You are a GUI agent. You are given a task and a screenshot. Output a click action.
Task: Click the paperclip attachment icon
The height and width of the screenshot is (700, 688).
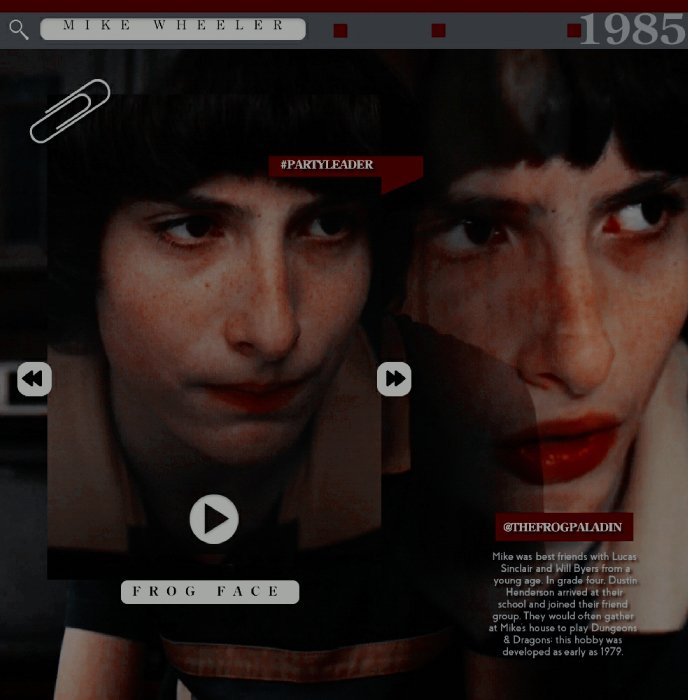pos(70,111)
